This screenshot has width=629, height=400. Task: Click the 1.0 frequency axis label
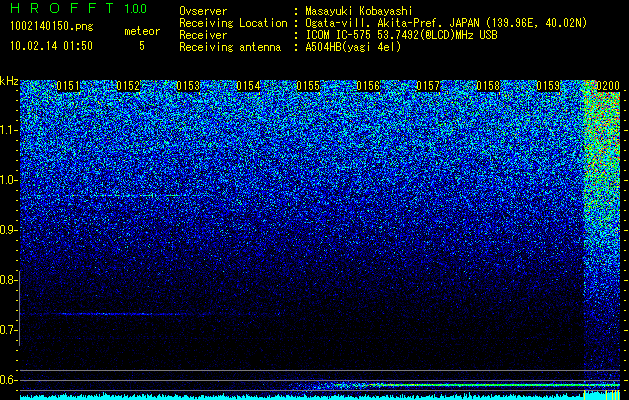(8, 180)
